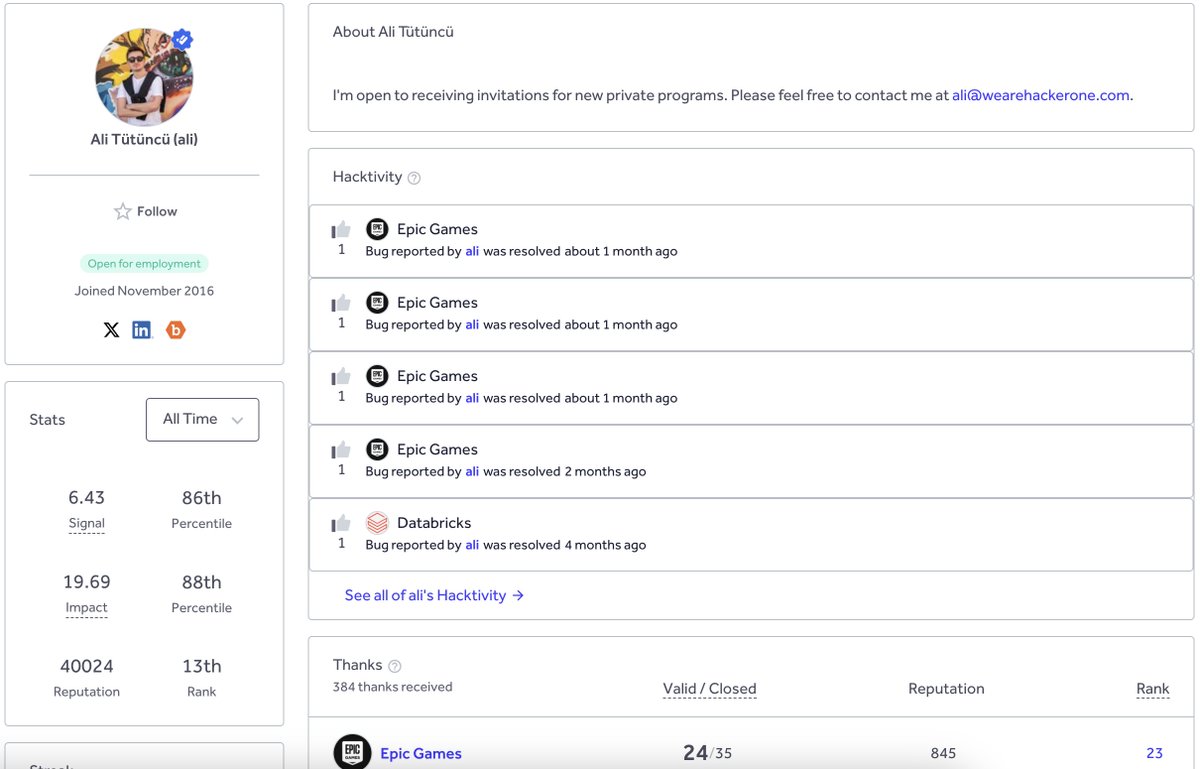Upvote the Databricks bug report
The height and width of the screenshot is (769, 1200).
(341, 523)
